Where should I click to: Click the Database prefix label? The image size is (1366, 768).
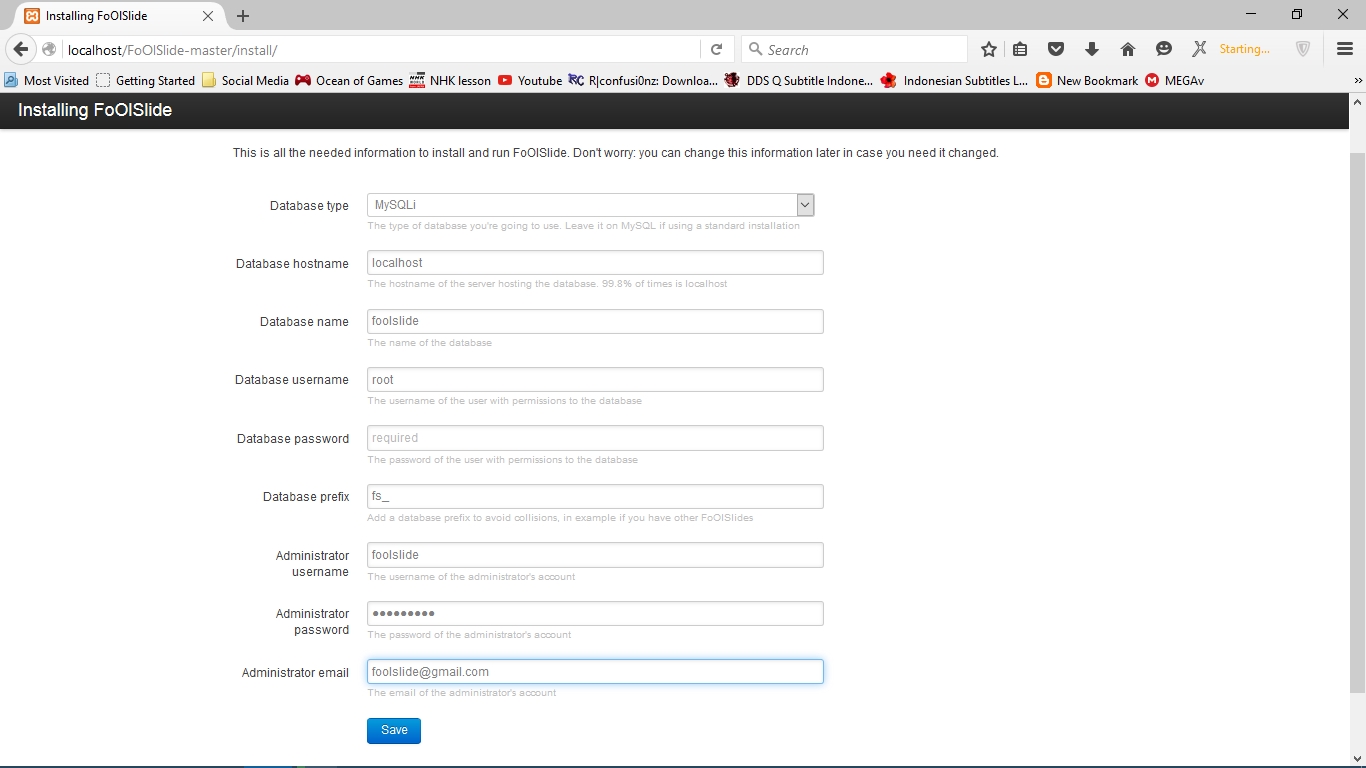[x=306, y=497]
